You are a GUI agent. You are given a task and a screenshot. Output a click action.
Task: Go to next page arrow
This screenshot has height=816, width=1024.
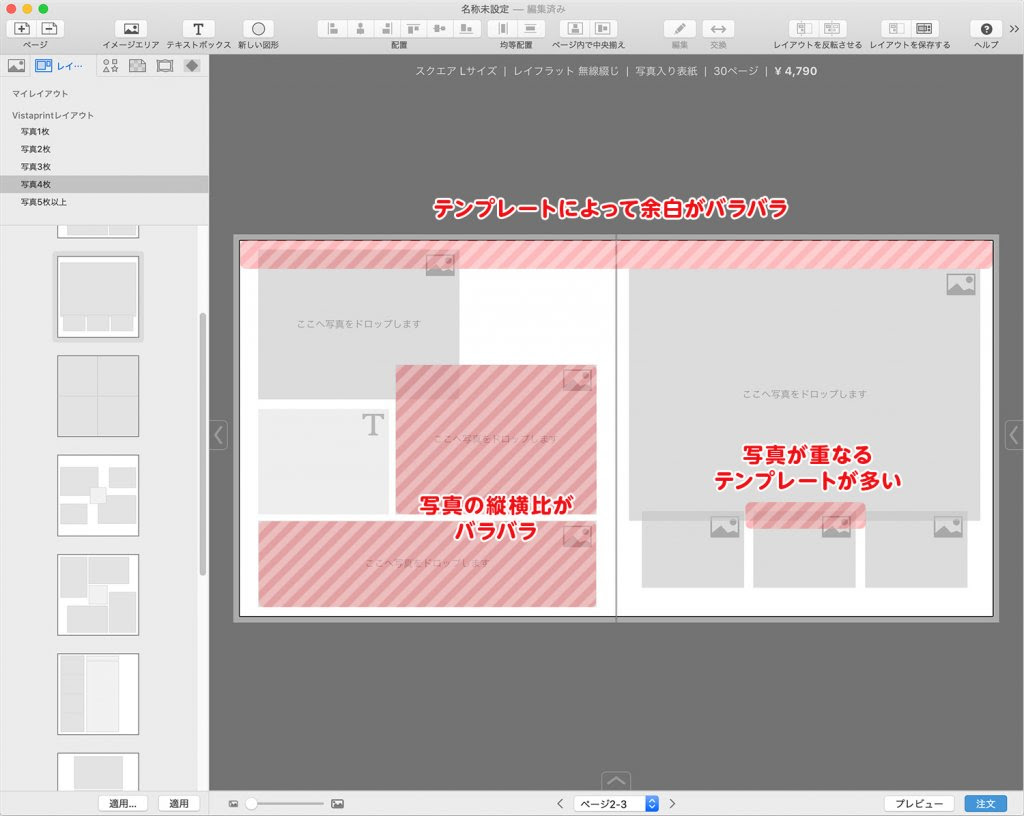point(672,804)
